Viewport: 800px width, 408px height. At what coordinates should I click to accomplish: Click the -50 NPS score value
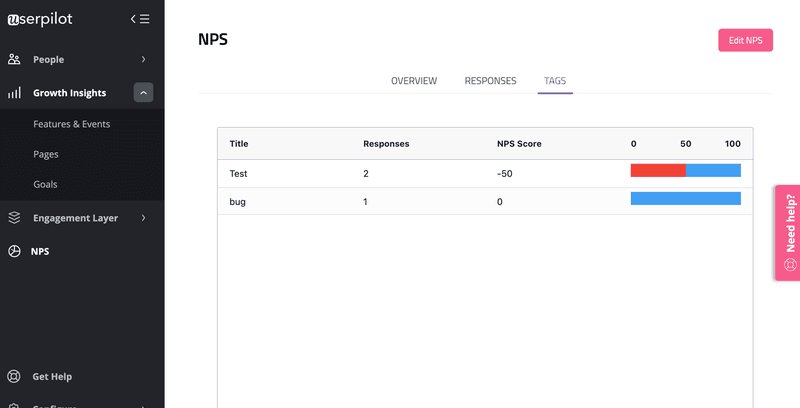click(505, 173)
